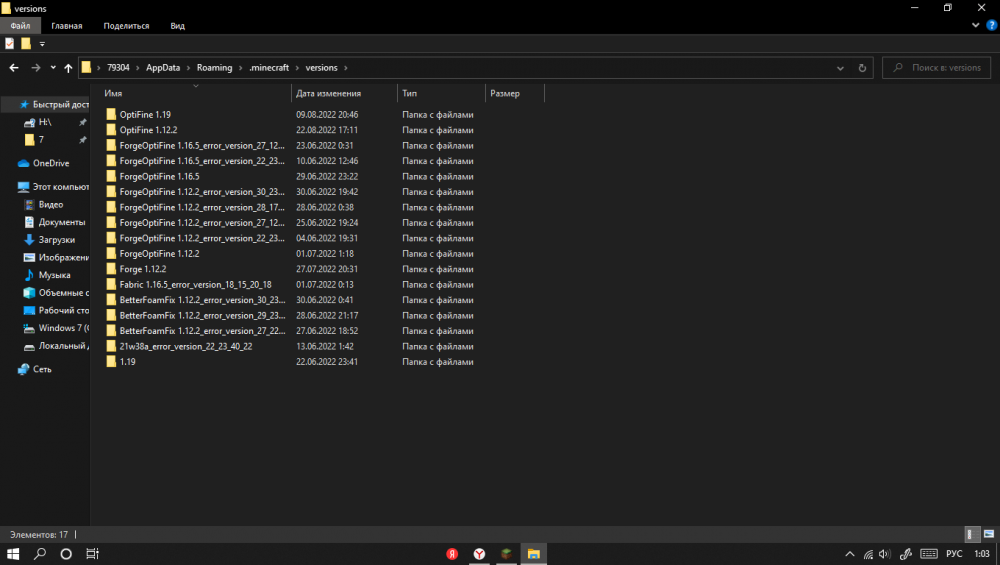Select Fabric 1.16.5_error_version_18_15_20_18 folder
The width and height of the screenshot is (1000, 565).
pyautogui.click(x=195, y=284)
